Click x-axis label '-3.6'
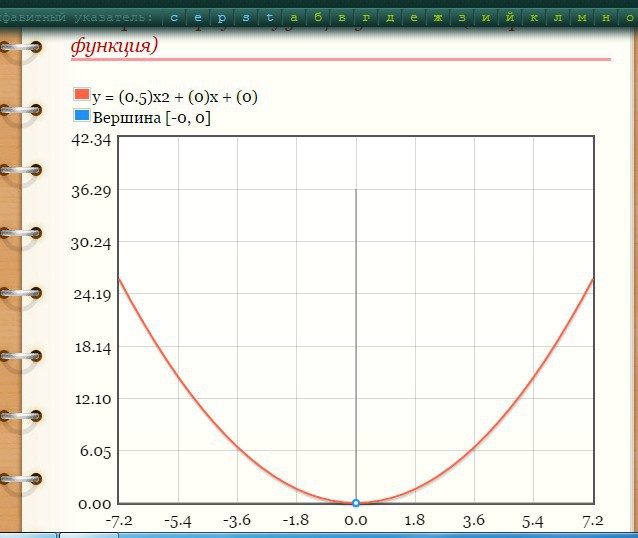Viewport: 638px width, 538px height. [237, 521]
